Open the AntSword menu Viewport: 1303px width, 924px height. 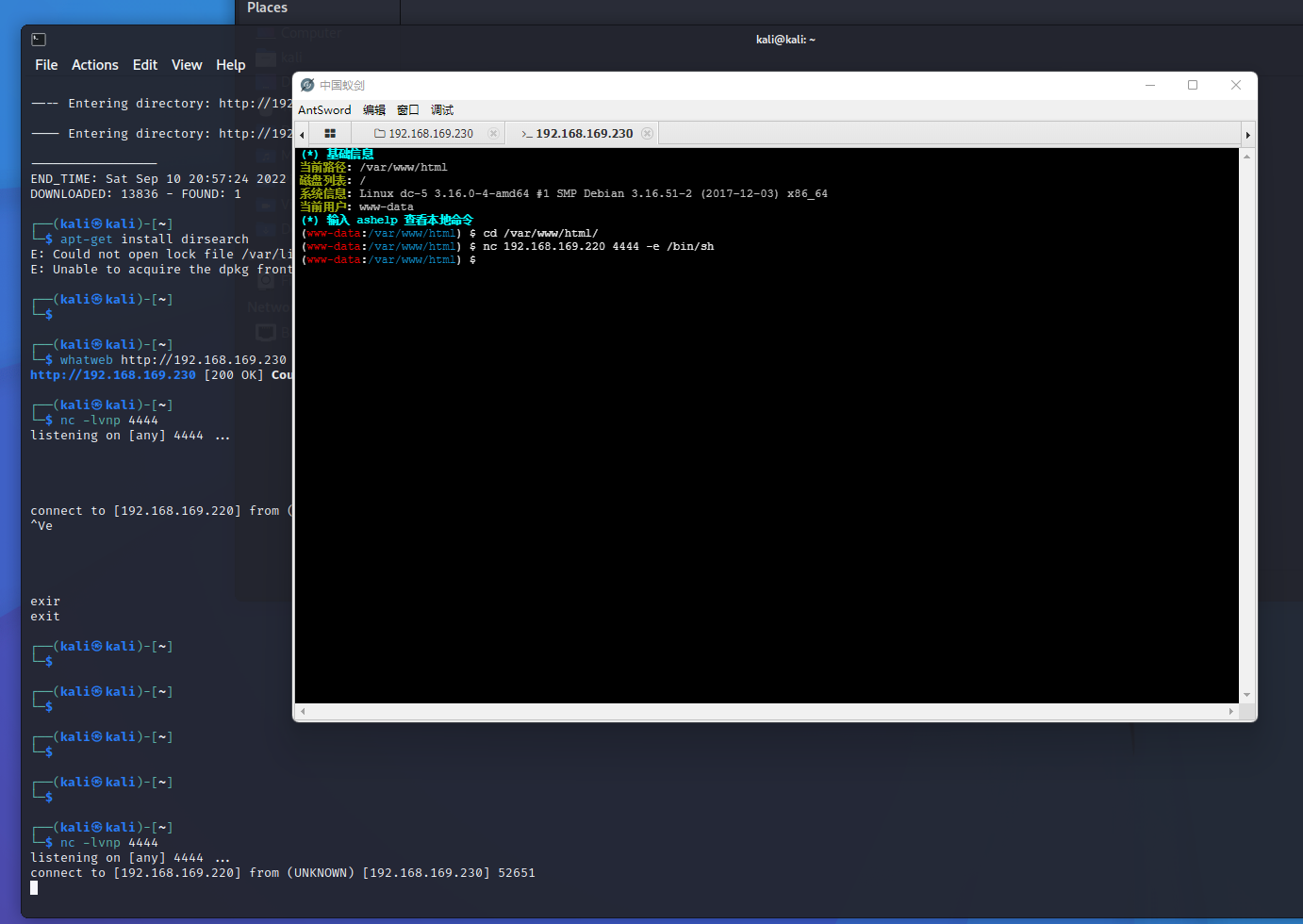[324, 110]
